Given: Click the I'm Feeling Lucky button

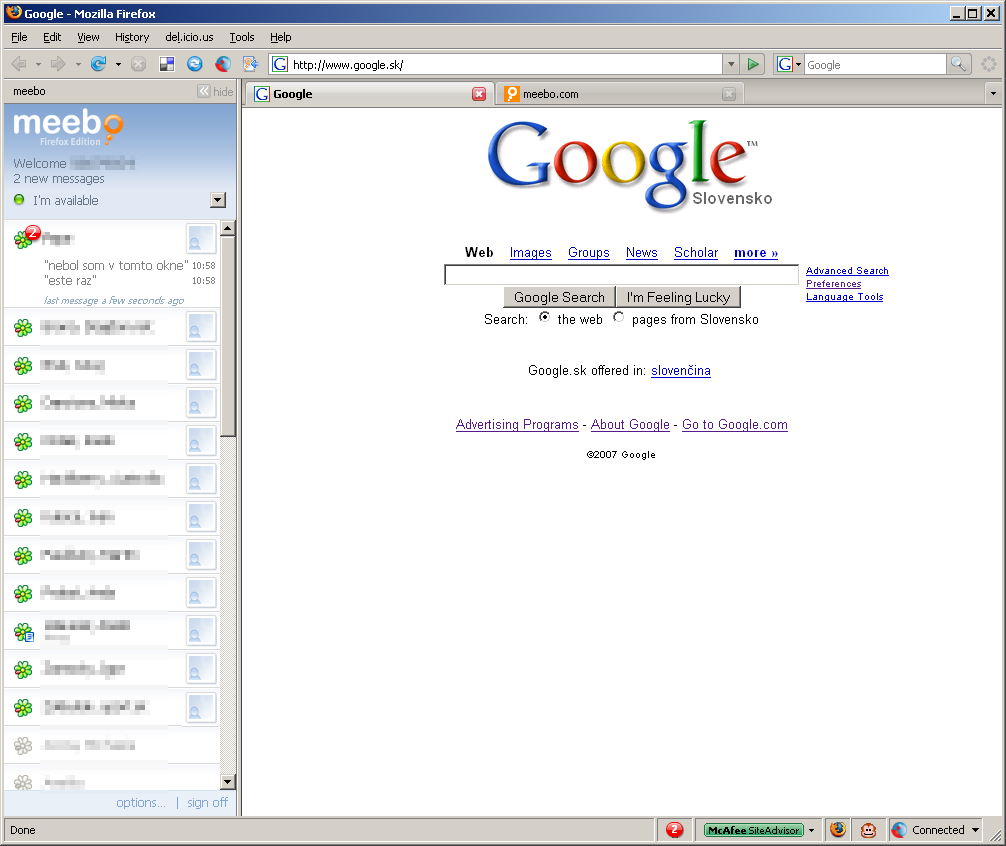Looking at the screenshot, I should click(678, 297).
